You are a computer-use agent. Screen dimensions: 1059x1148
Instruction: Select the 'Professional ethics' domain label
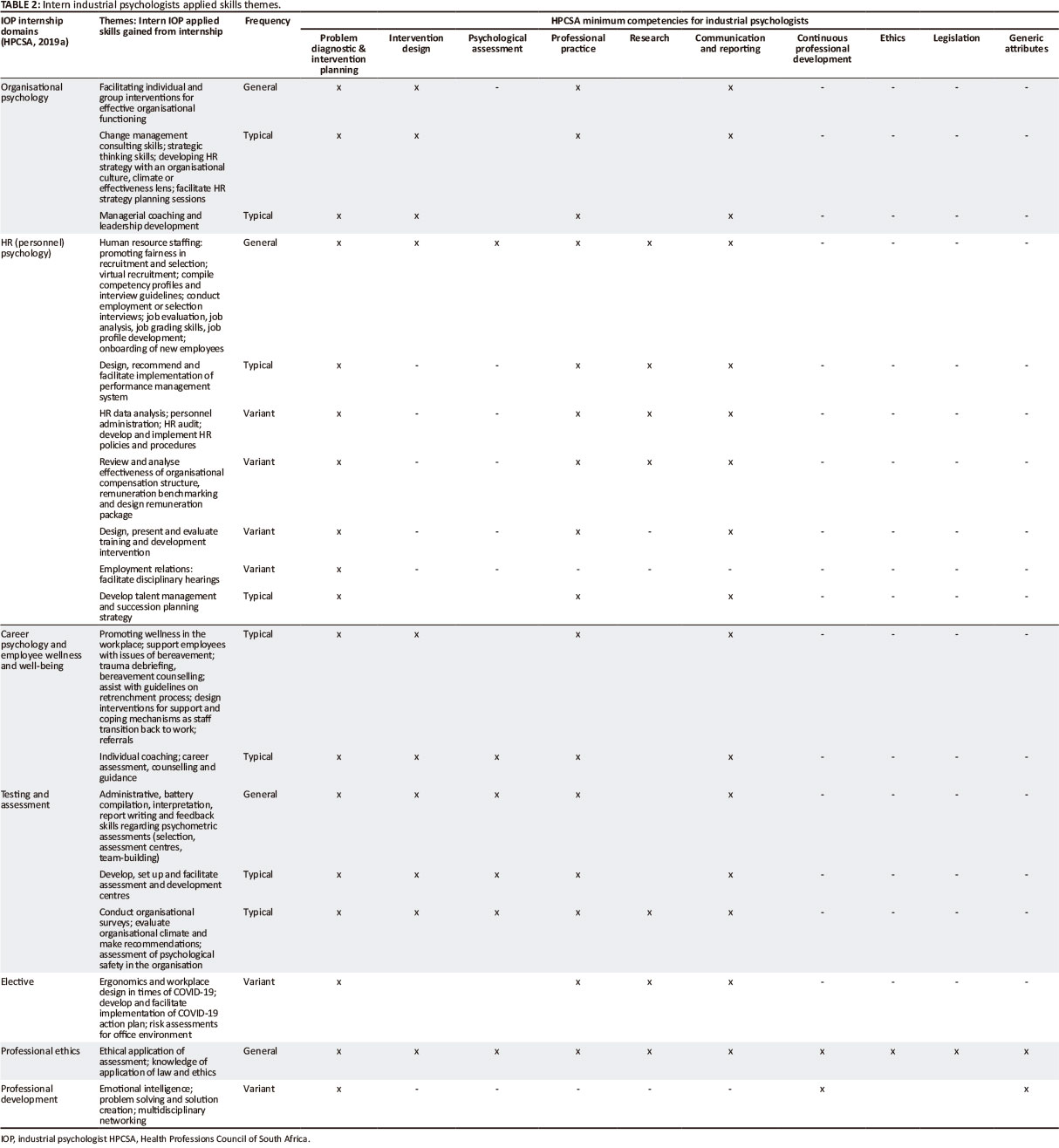pos(40,1051)
